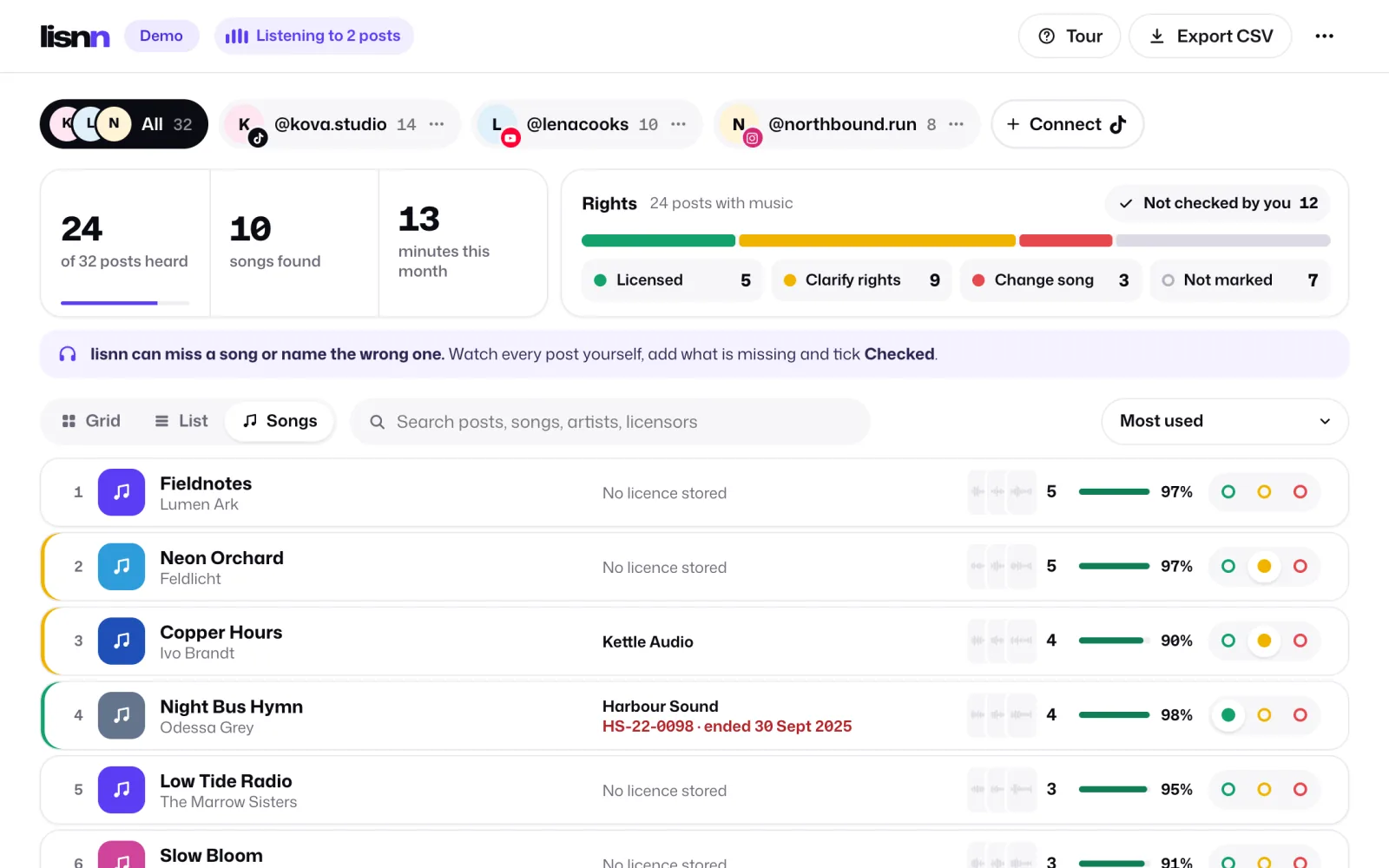Mark Neon Orchard as Change song red dot
The width and height of the screenshot is (1389, 868).
1300,567
